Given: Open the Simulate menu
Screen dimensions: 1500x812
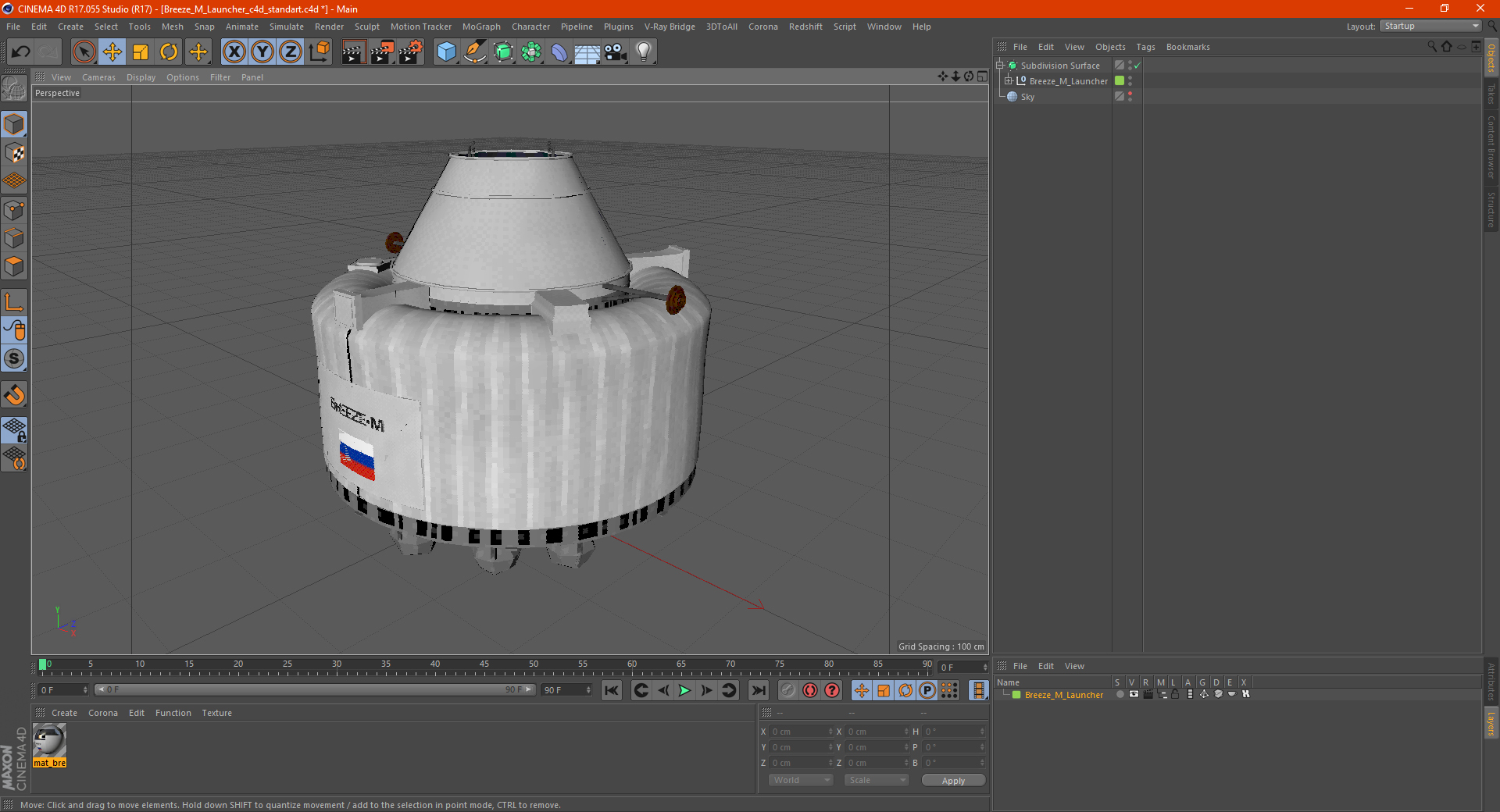Looking at the screenshot, I should (287, 27).
